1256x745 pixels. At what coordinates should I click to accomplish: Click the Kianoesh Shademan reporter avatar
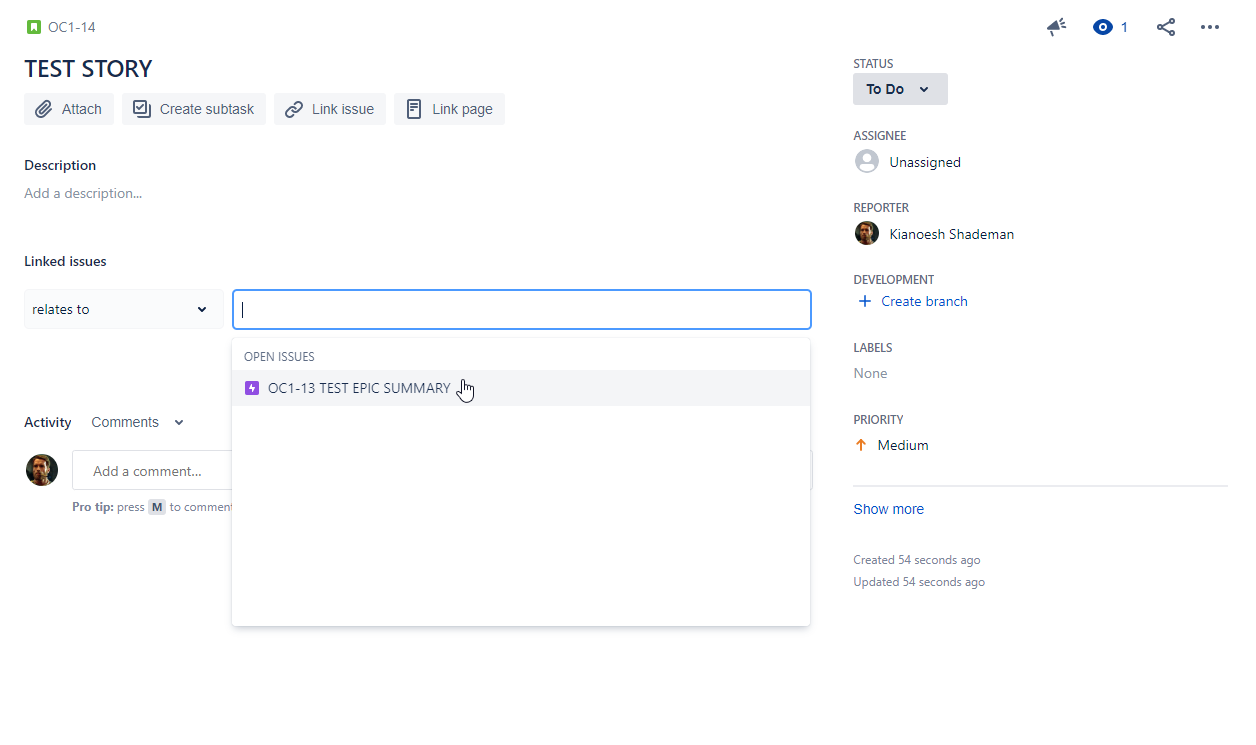pos(866,232)
